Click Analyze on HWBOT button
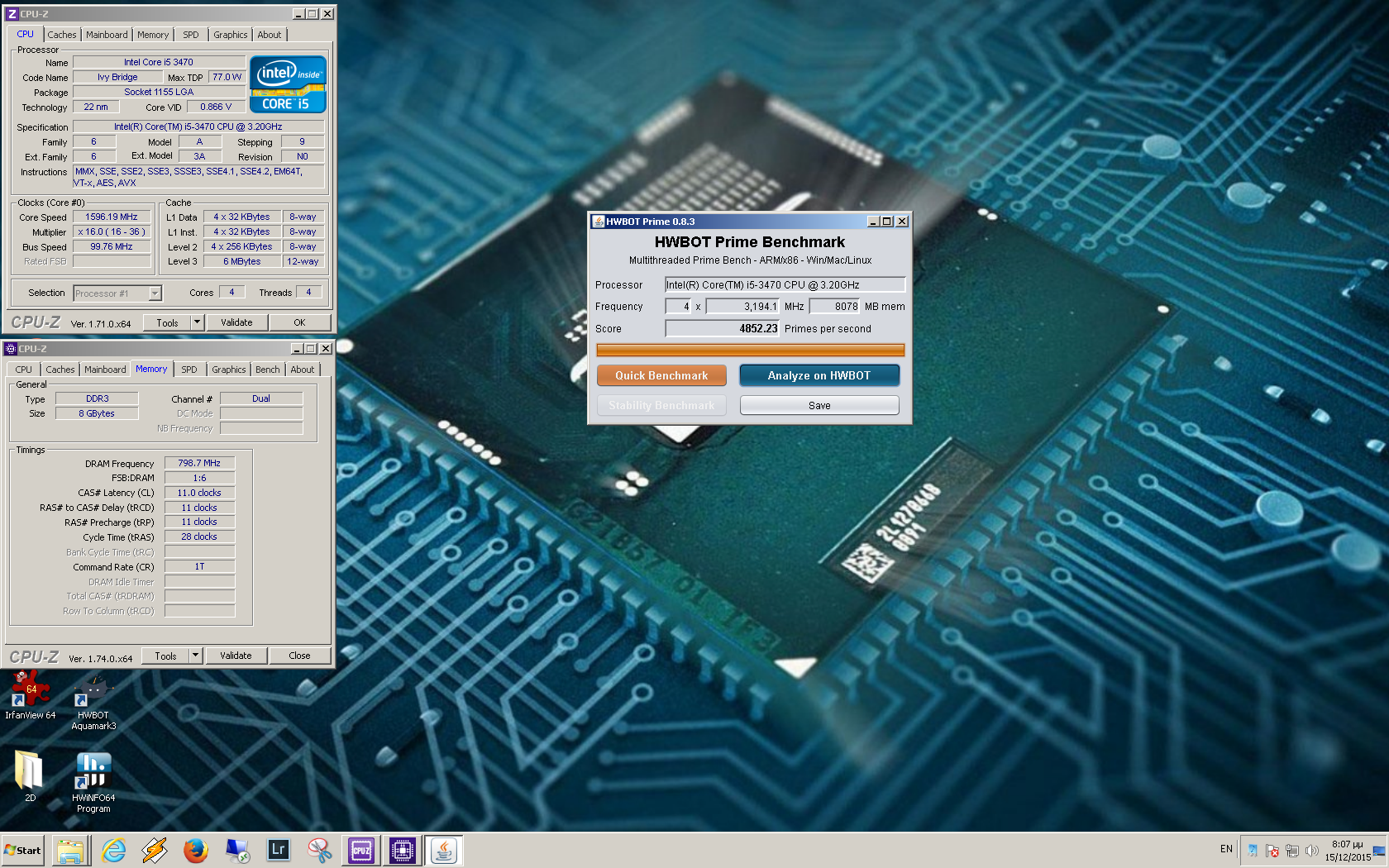This screenshot has width=1389, height=868. click(x=819, y=375)
